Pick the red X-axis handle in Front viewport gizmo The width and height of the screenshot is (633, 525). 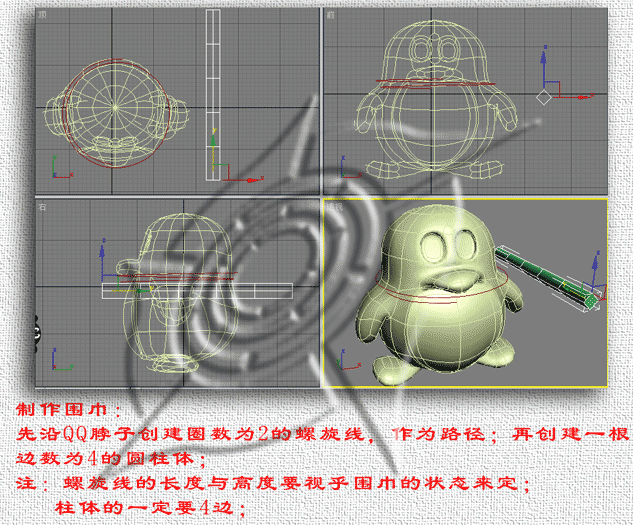coord(581,97)
